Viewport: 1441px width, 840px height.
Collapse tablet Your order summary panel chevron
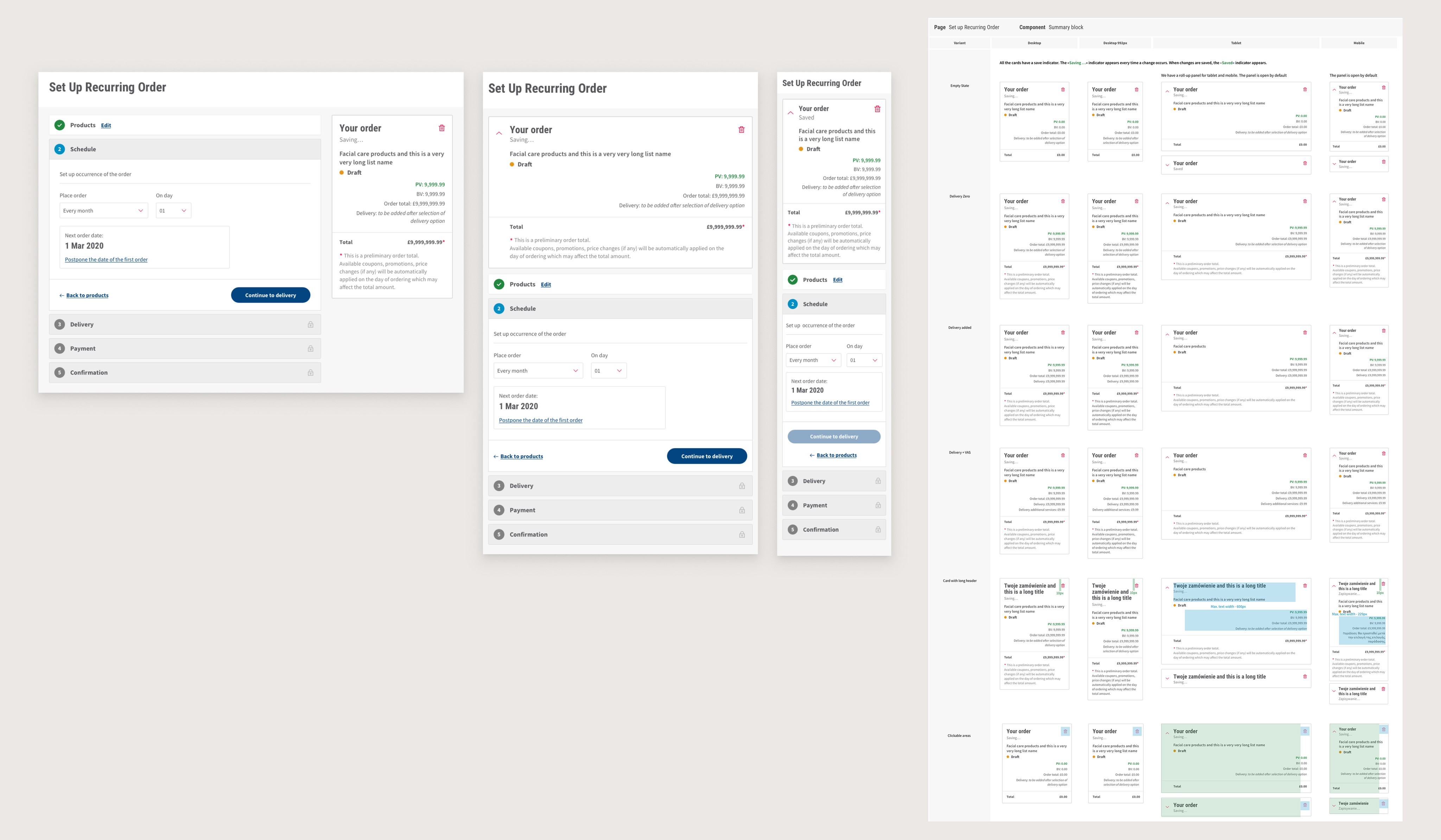click(x=499, y=133)
